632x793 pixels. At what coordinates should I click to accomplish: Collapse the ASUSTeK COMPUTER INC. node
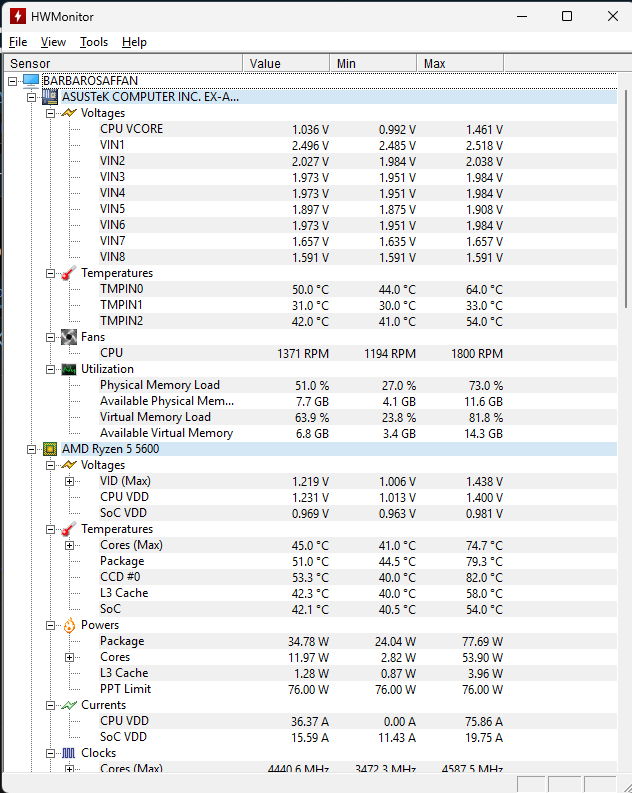(31, 97)
